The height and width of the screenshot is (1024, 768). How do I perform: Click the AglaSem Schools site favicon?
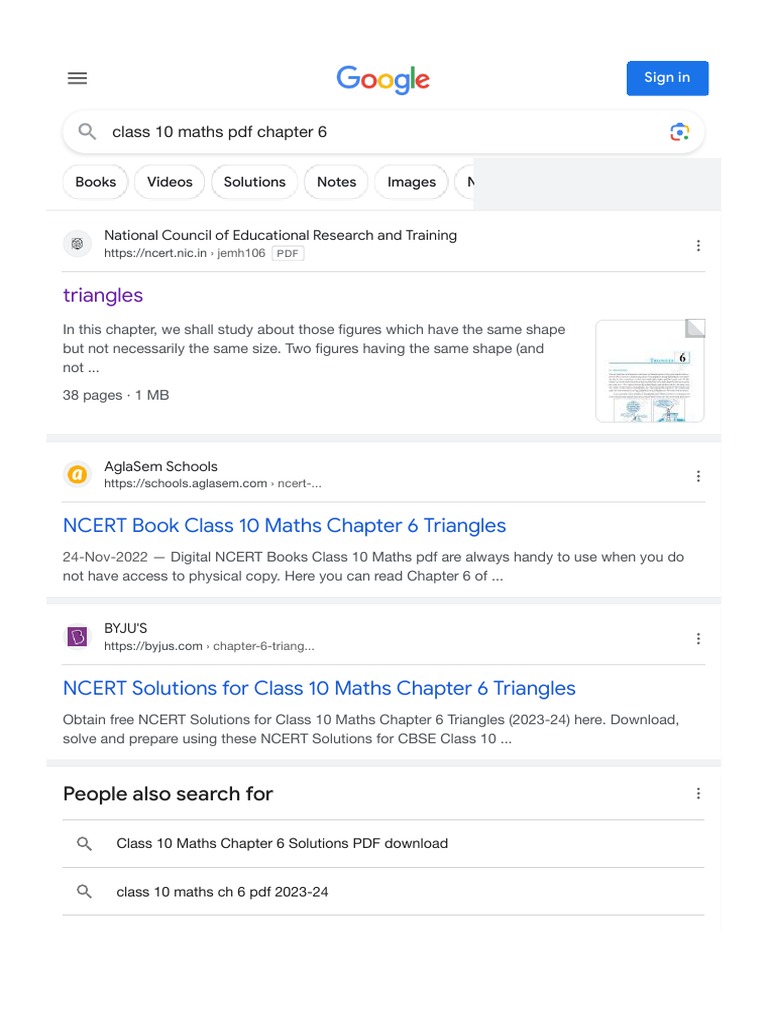77,474
